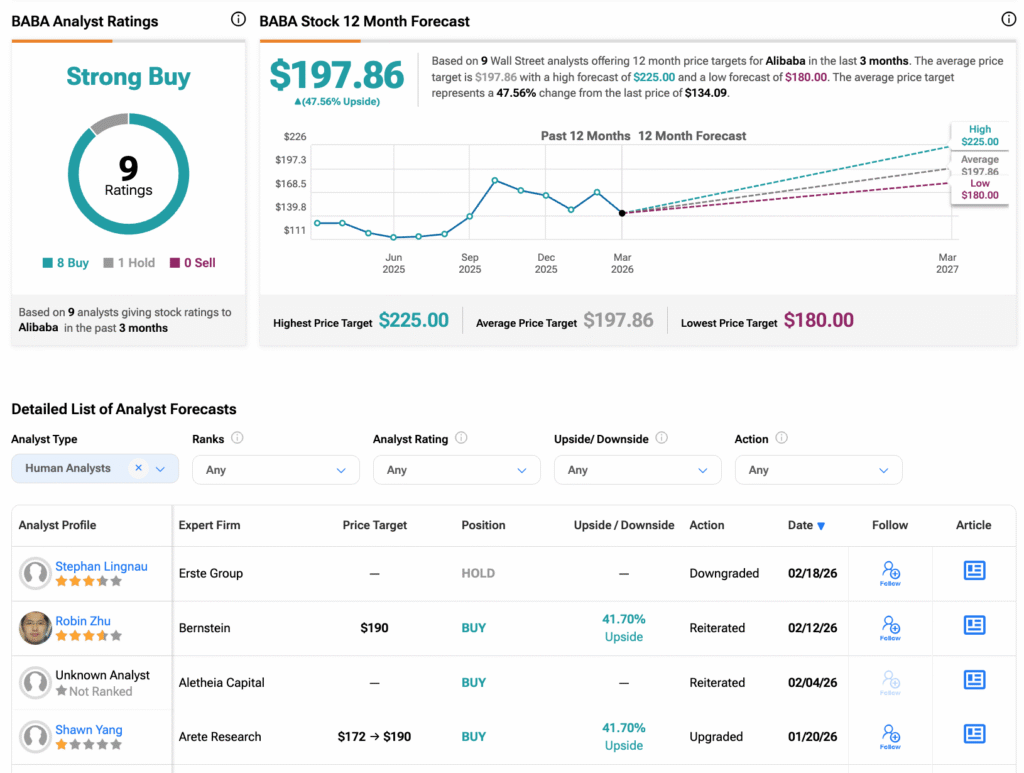Follow analyst Shawn Yang
This screenshot has width=1024, height=773.
[x=891, y=736]
